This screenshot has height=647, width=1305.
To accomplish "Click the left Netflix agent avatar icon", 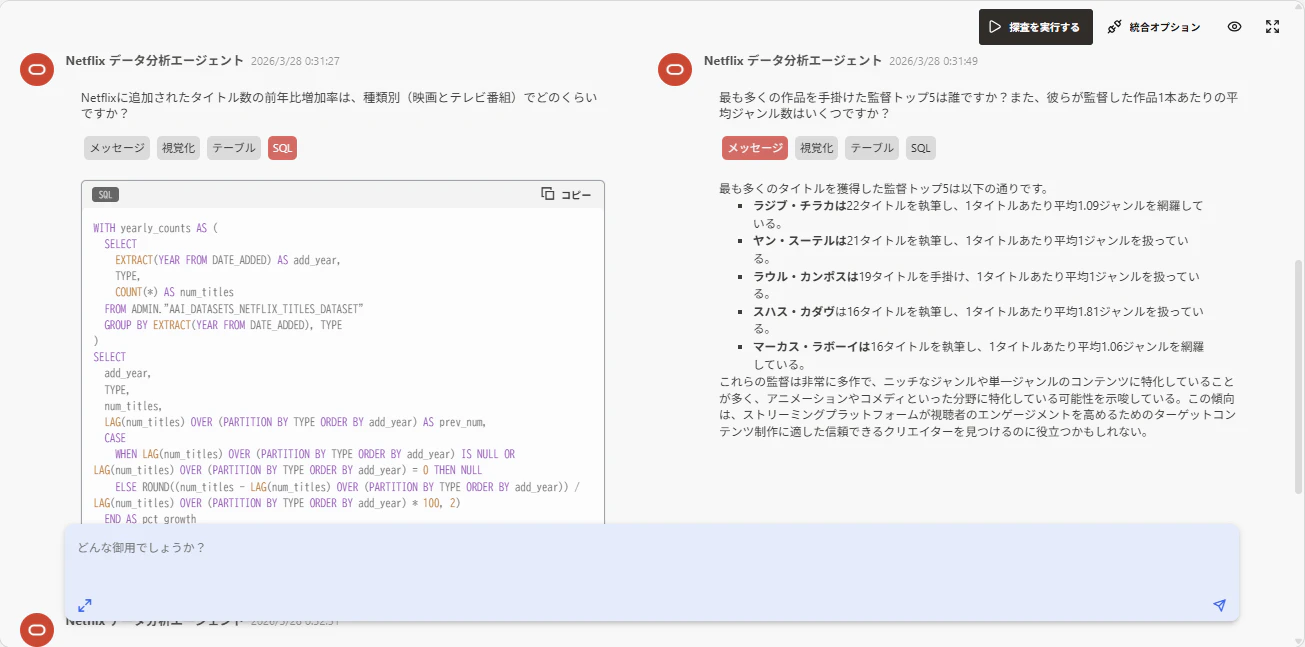I will tap(37, 69).
